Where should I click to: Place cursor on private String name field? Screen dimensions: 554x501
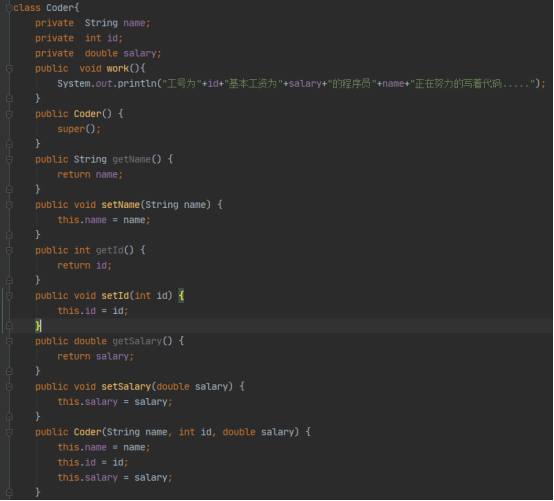(93, 23)
